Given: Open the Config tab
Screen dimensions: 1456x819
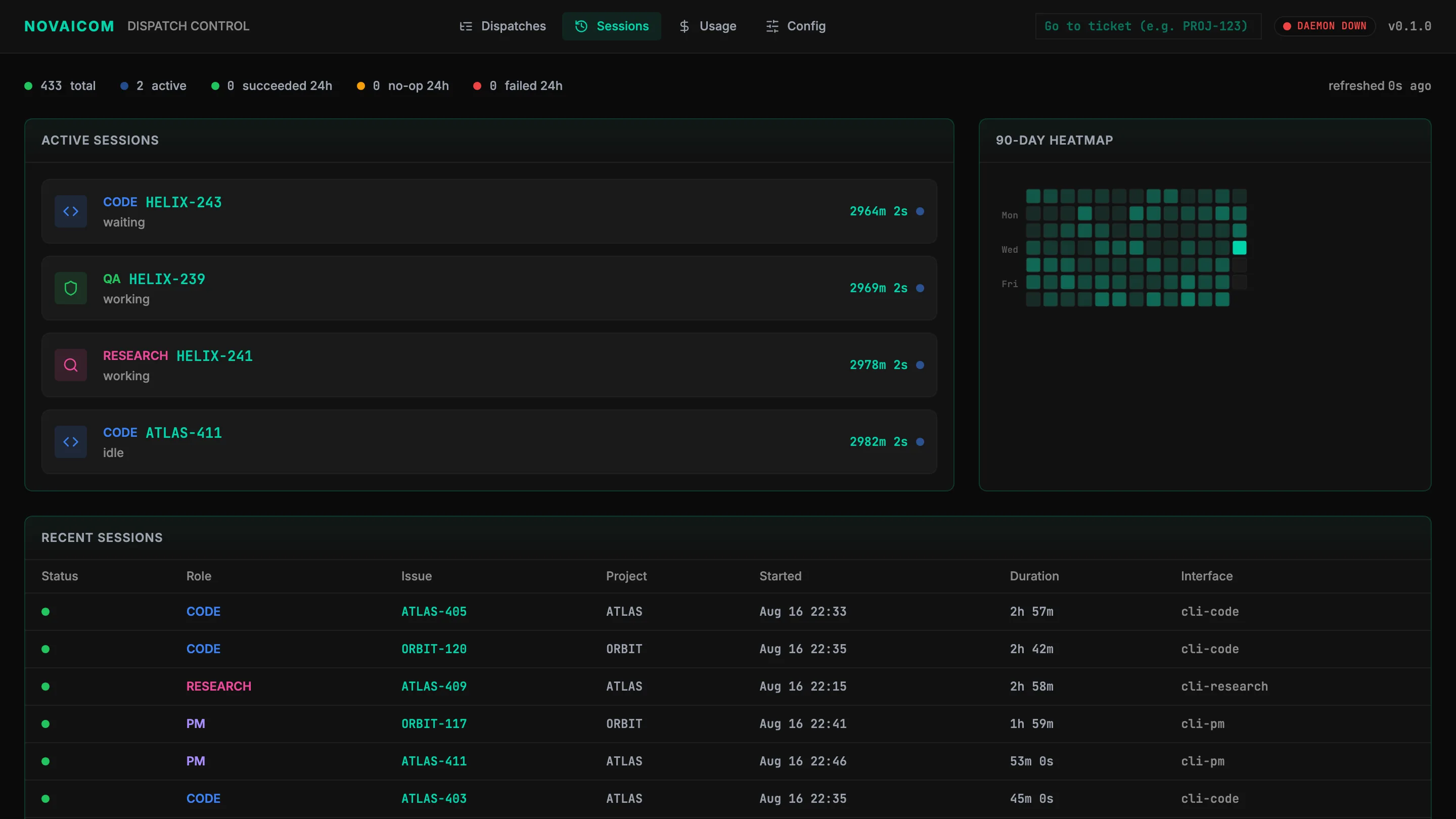Looking at the screenshot, I should click(795, 26).
